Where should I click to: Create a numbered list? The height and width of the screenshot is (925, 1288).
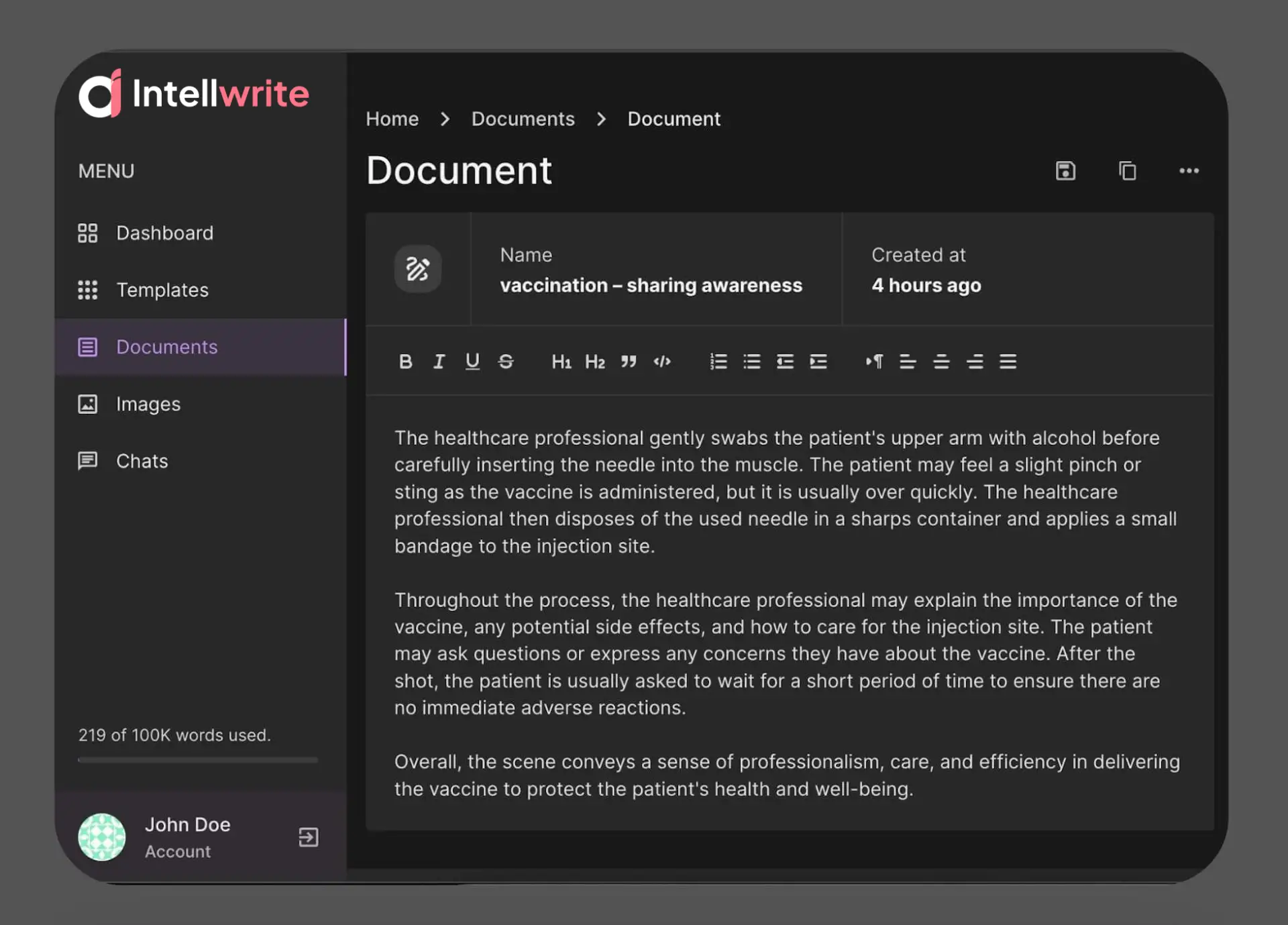click(x=718, y=362)
